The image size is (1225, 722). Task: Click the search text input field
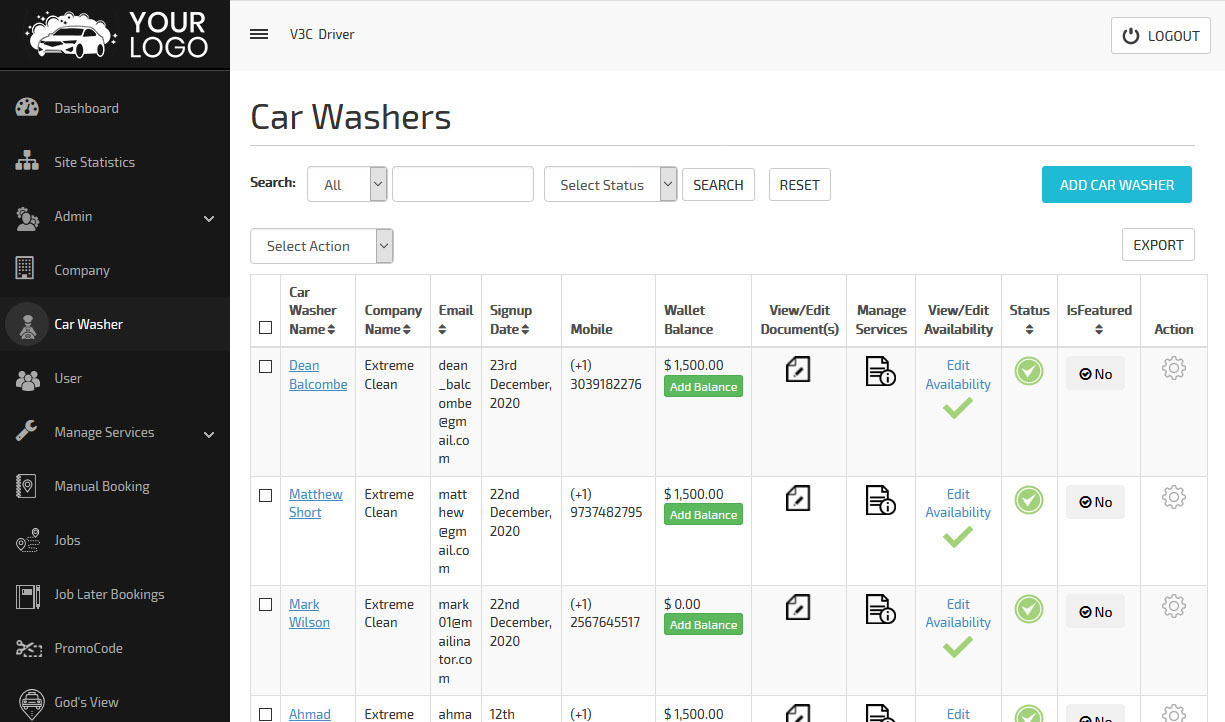462,184
